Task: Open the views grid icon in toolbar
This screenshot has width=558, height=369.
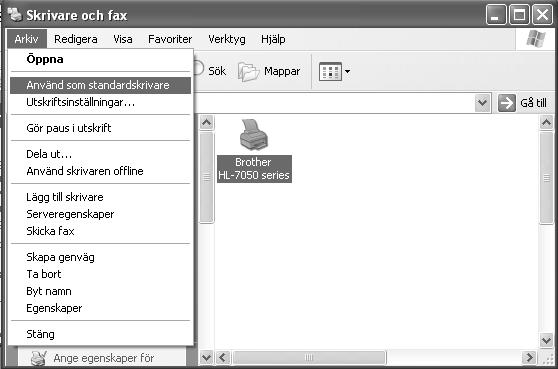Action: pyautogui.click(x=330, y=72)
